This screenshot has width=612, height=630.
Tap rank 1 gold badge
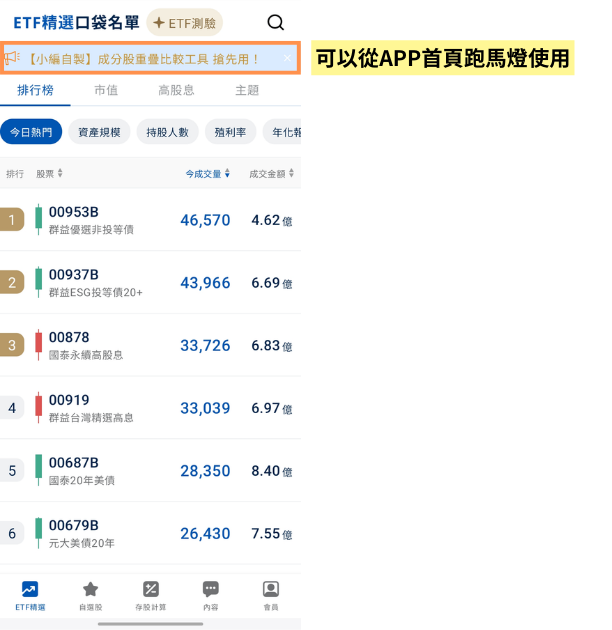[x=12, y=219]
